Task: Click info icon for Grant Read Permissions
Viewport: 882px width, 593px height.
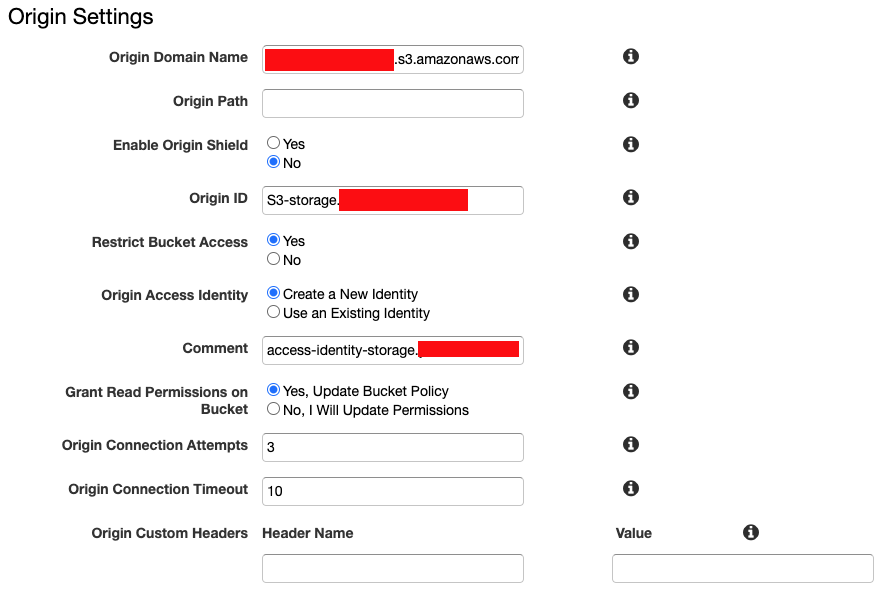Action: 631,392
